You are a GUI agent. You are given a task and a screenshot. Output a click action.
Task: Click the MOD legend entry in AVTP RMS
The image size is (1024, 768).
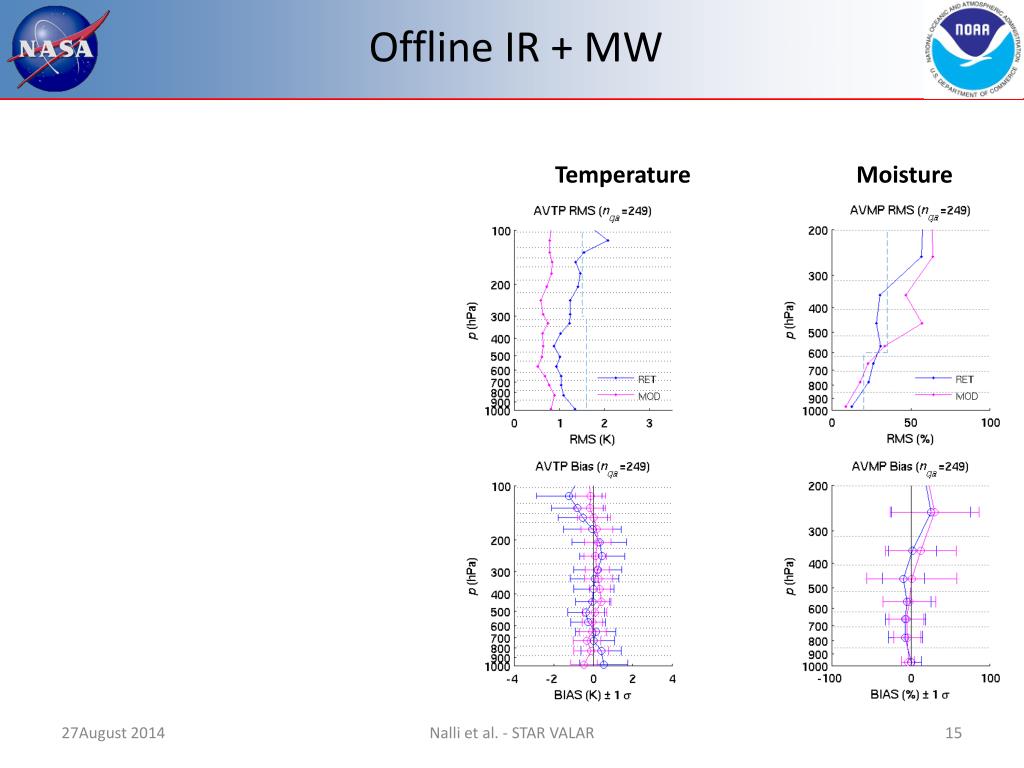pos(629,396)
